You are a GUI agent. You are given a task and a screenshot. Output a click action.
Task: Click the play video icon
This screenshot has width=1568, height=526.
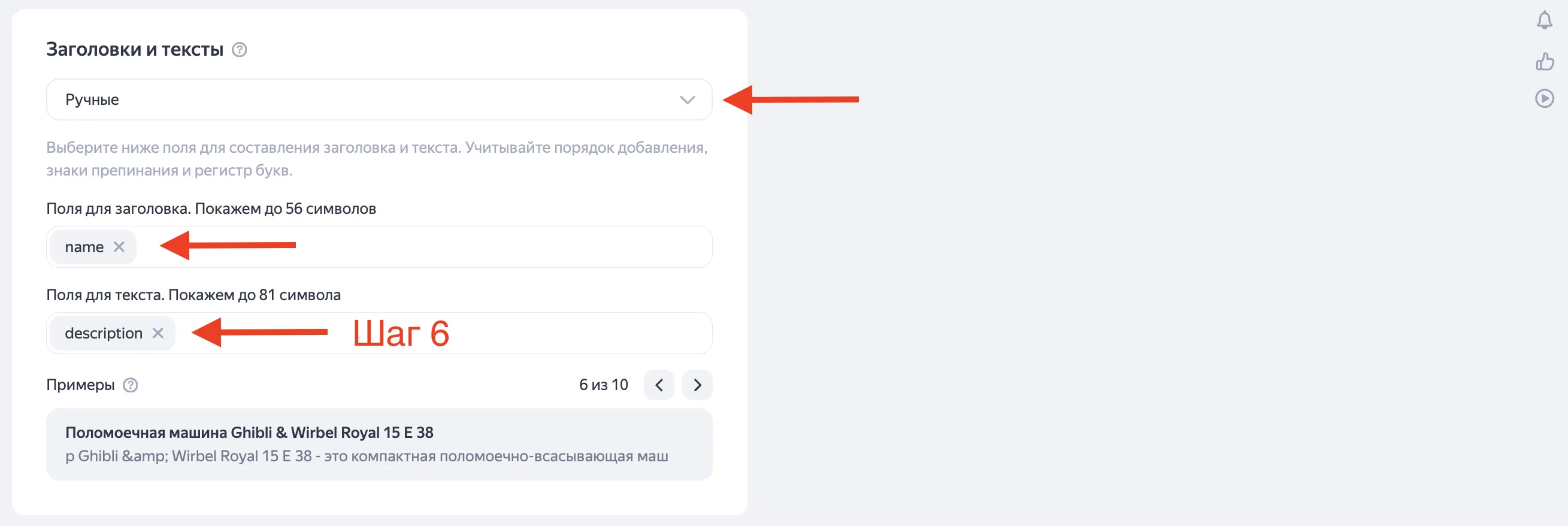pyautogui.click(x=1543, y=98)
